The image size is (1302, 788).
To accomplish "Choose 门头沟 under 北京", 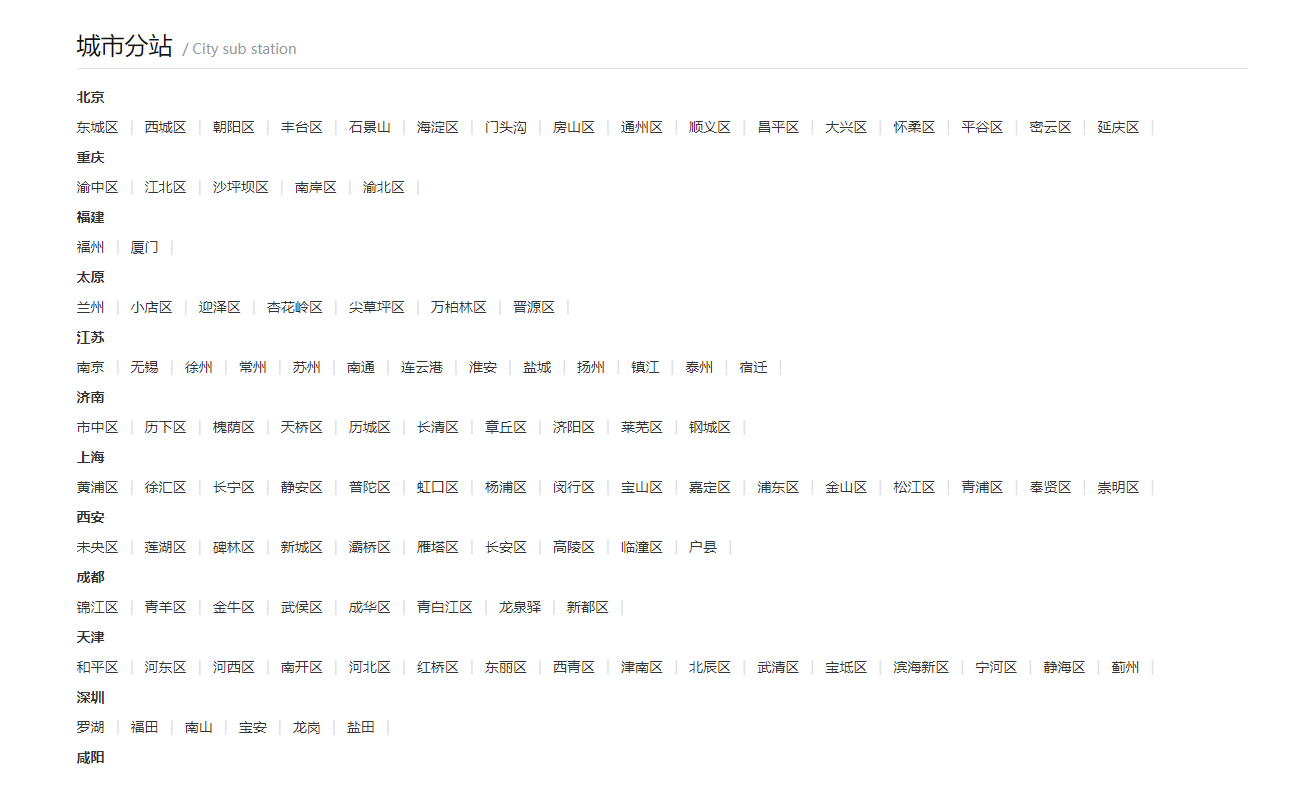I will (x=505, y=127).
